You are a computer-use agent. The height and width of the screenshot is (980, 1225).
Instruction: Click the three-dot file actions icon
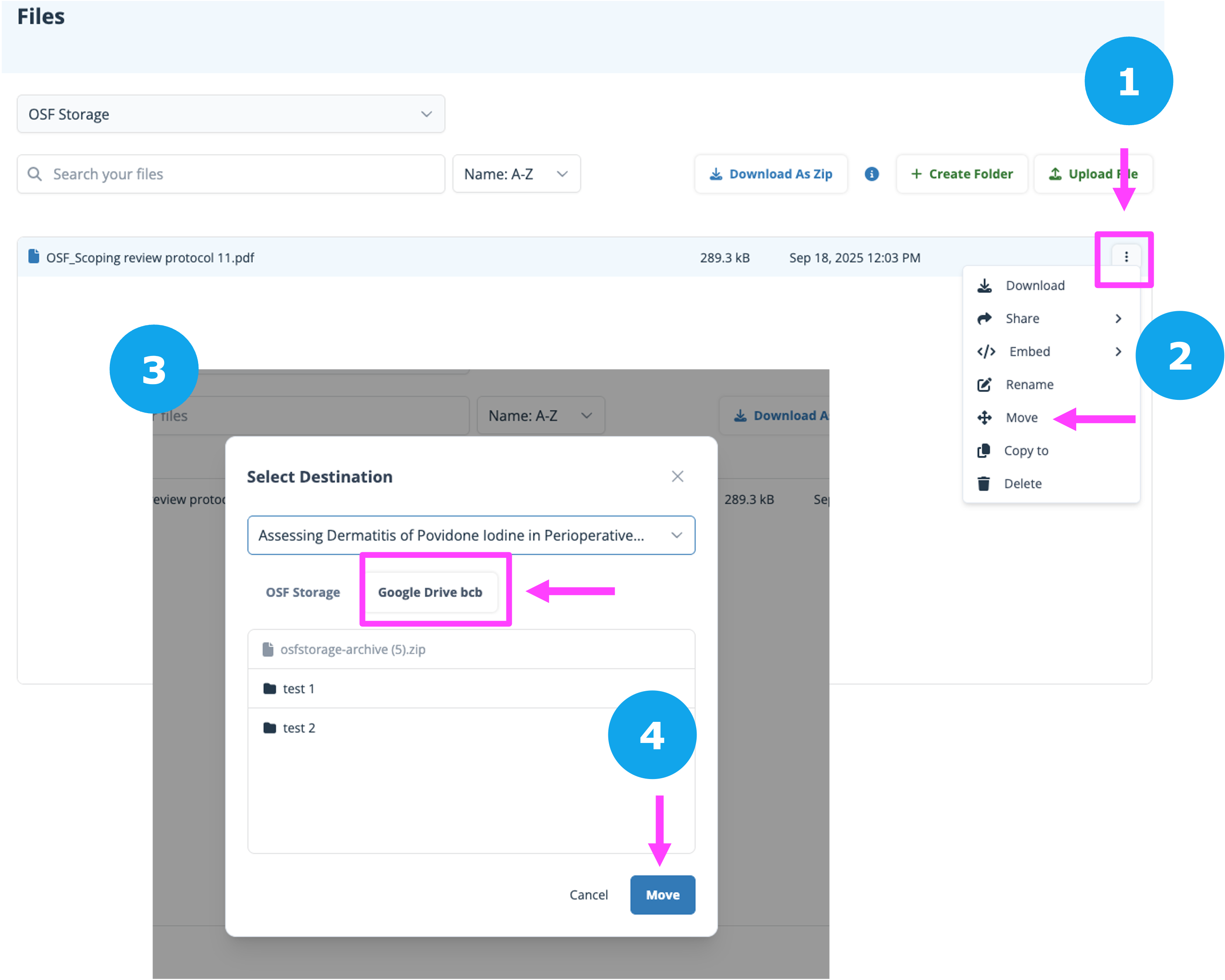(1126, 257)
